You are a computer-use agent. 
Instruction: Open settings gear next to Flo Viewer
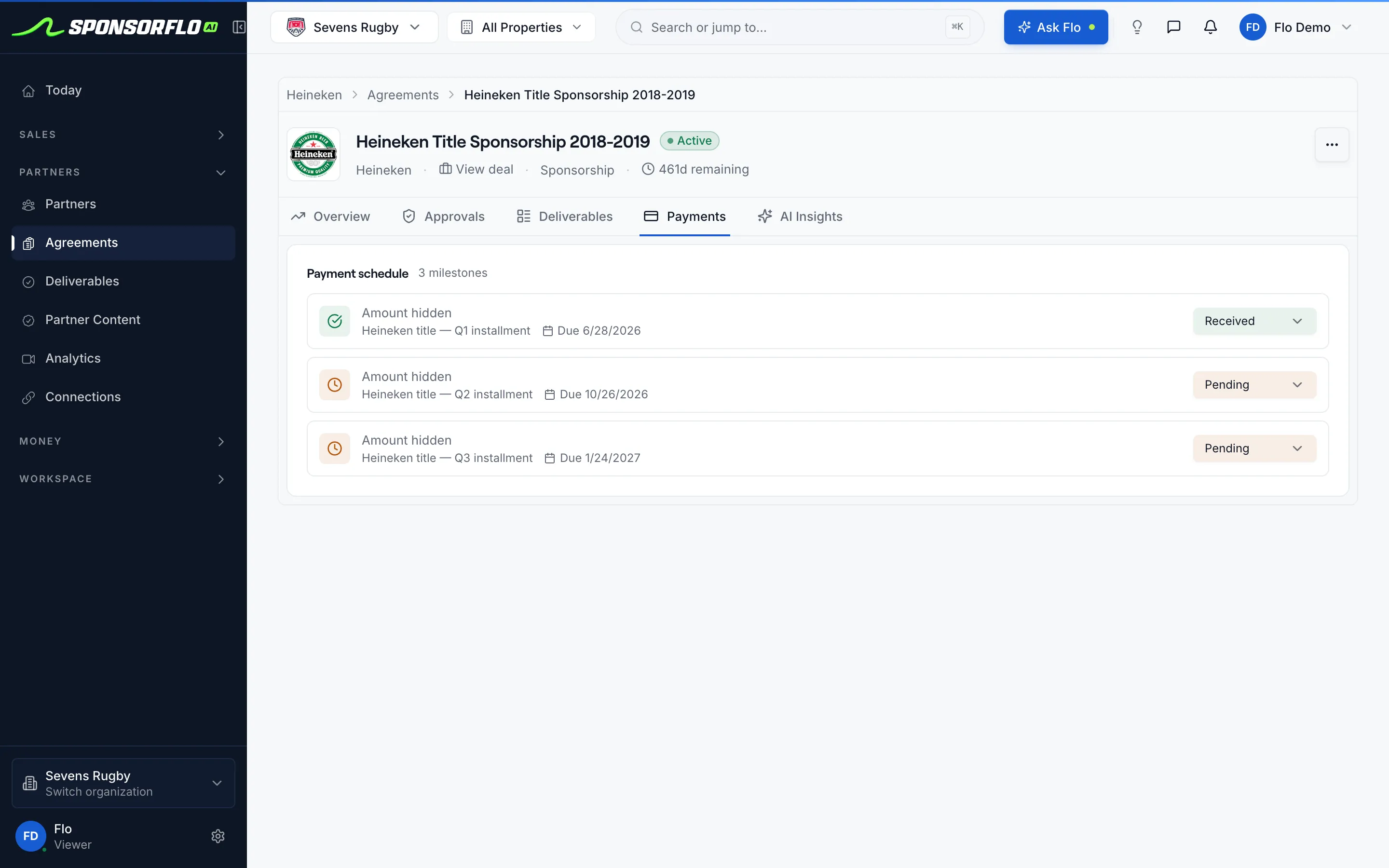[218, 836]
